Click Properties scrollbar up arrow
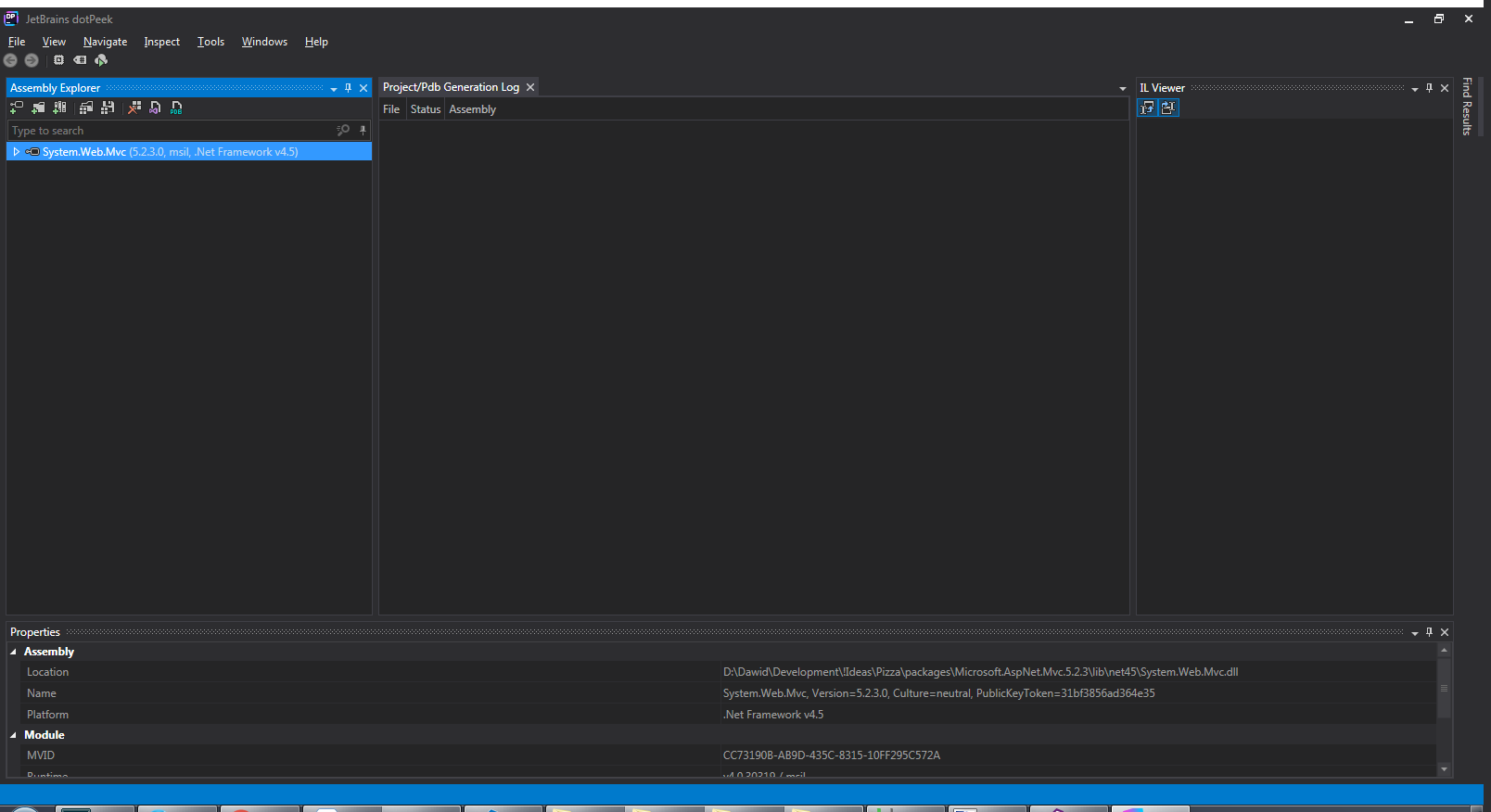 click(1444, 651)
